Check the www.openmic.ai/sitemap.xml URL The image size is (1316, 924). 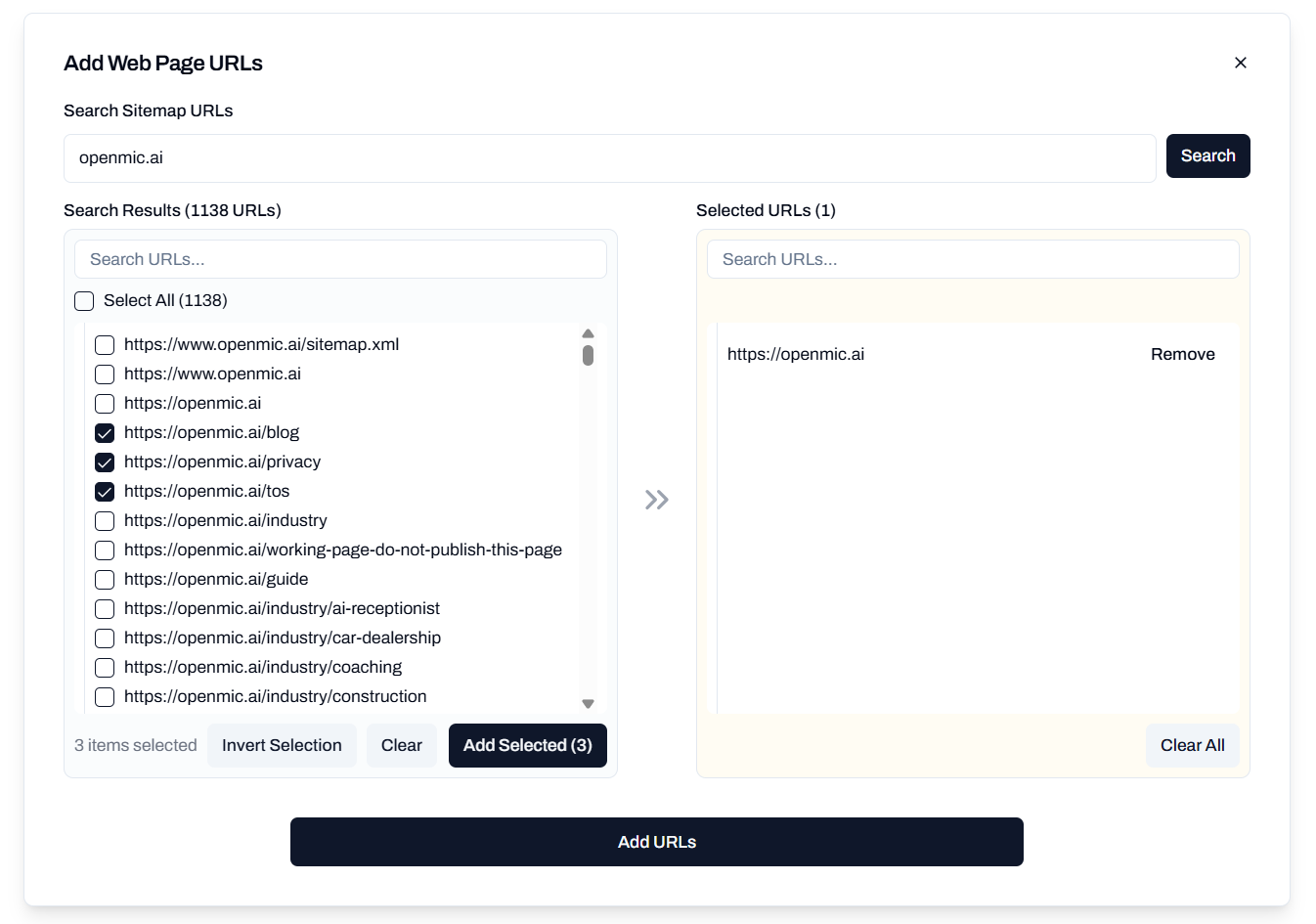coord(105,344)
